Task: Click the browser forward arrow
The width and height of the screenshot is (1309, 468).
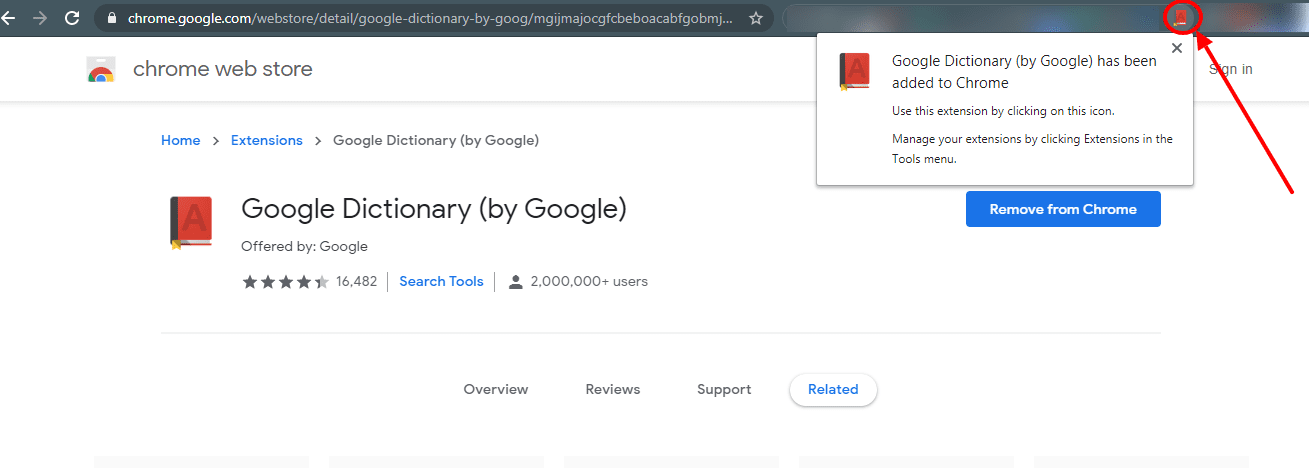Action: coord(40,18)
